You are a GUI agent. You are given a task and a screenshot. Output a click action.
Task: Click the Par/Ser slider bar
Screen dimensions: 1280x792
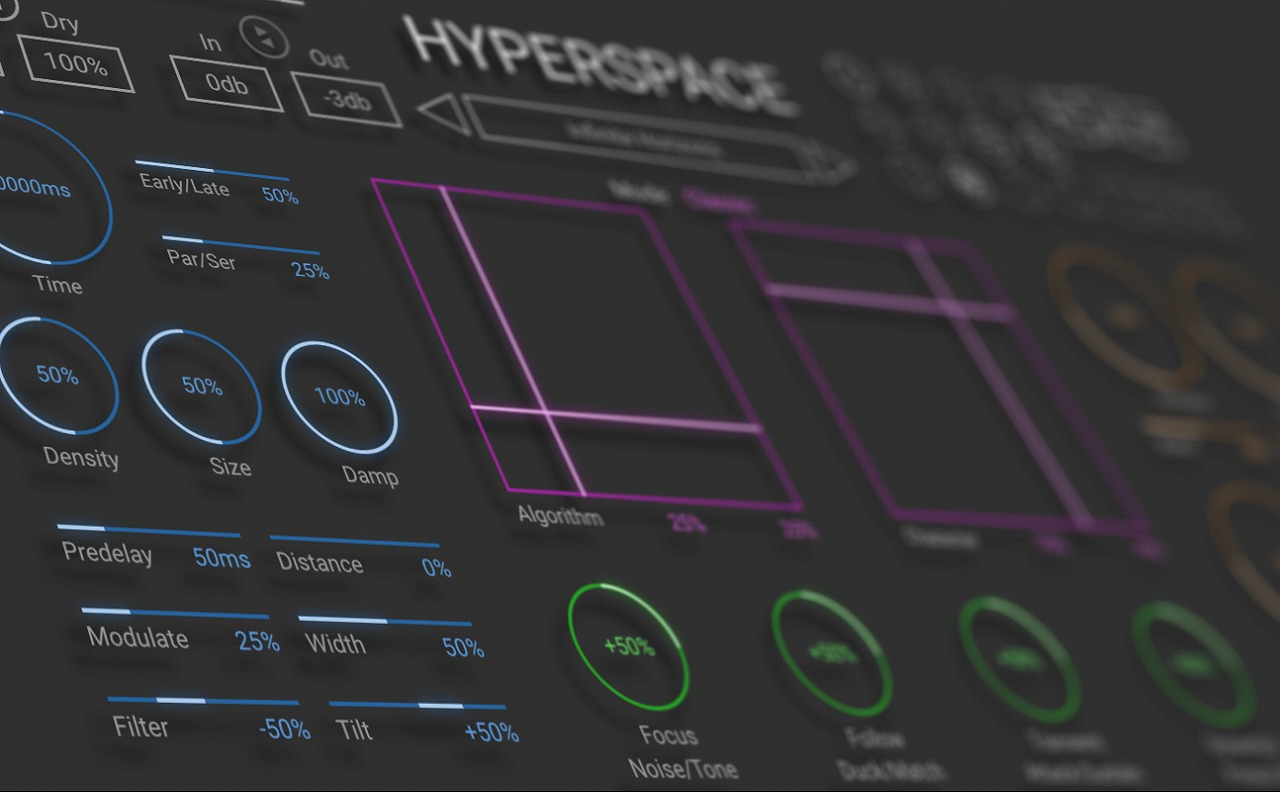tap(240, 246)
